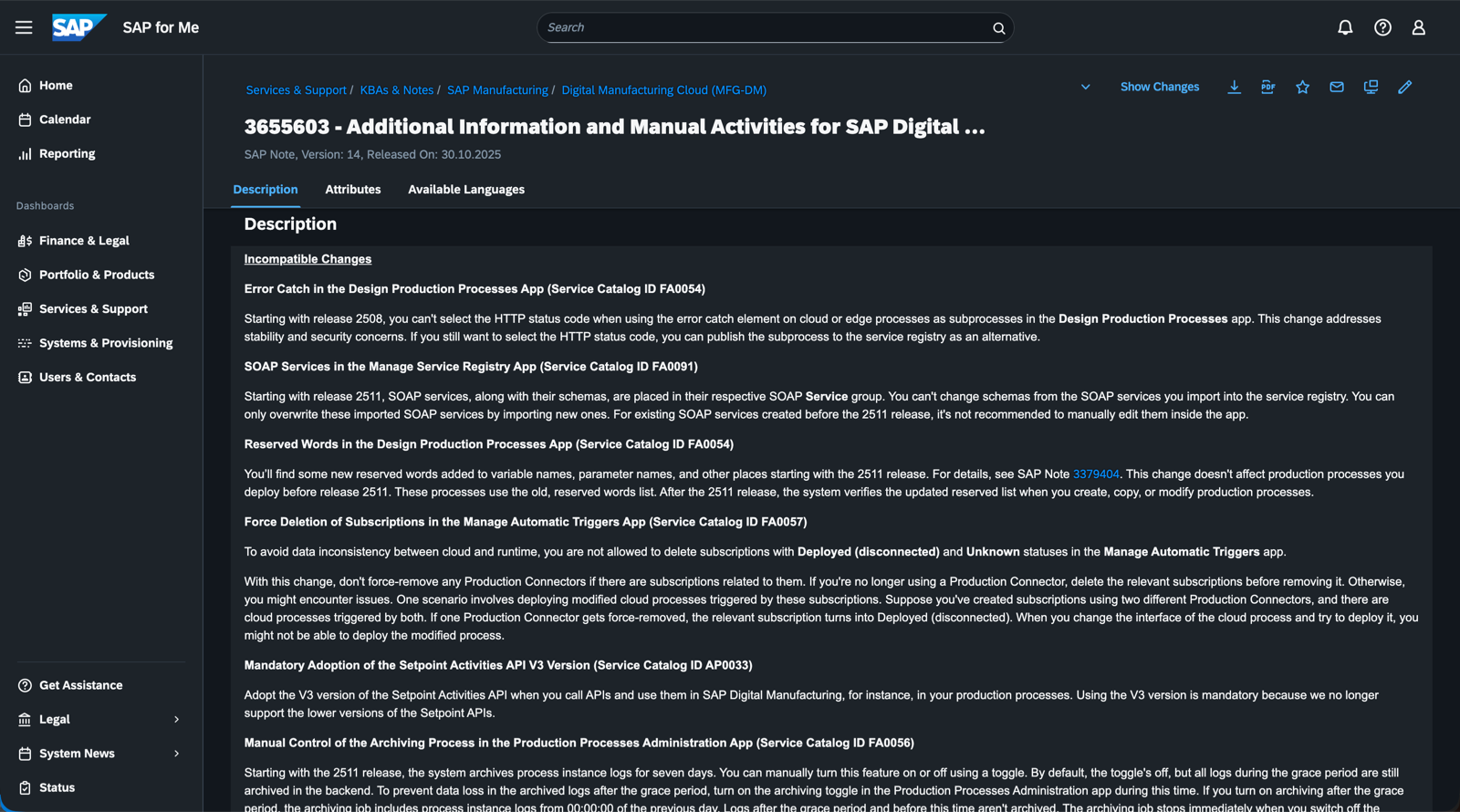The width and height of the screenshot is (1460, 812).
Task: Open the hamburger navigation menu
Action: click(x=24, y=27)
